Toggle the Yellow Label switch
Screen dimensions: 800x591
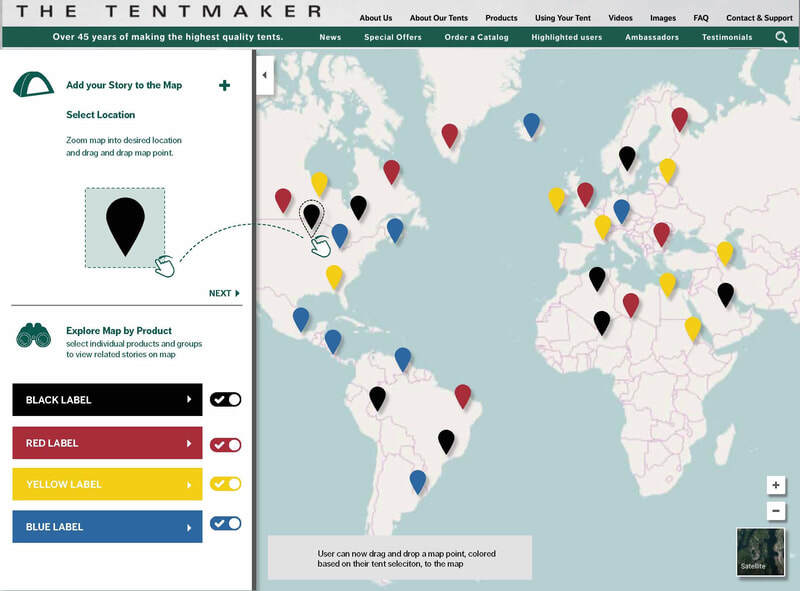coord(226,483)
